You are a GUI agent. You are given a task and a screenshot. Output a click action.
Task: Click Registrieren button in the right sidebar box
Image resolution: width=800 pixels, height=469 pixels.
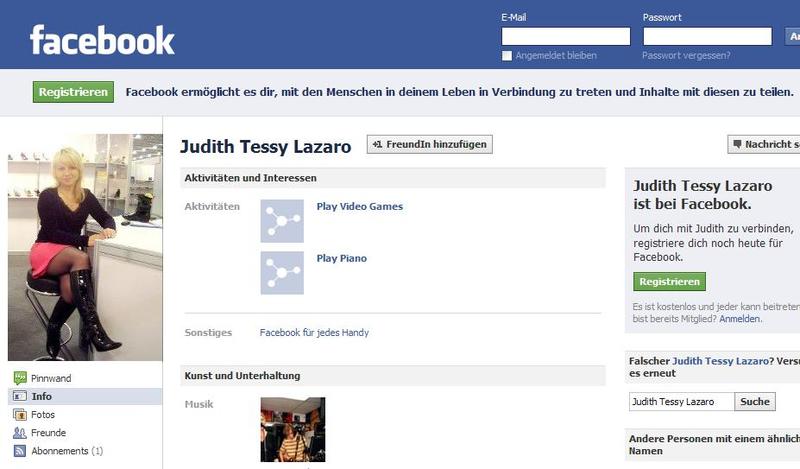(669, 282)
